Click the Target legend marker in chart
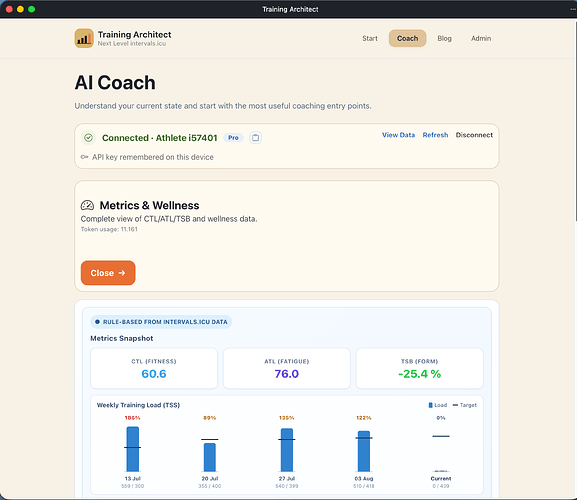 455,405
